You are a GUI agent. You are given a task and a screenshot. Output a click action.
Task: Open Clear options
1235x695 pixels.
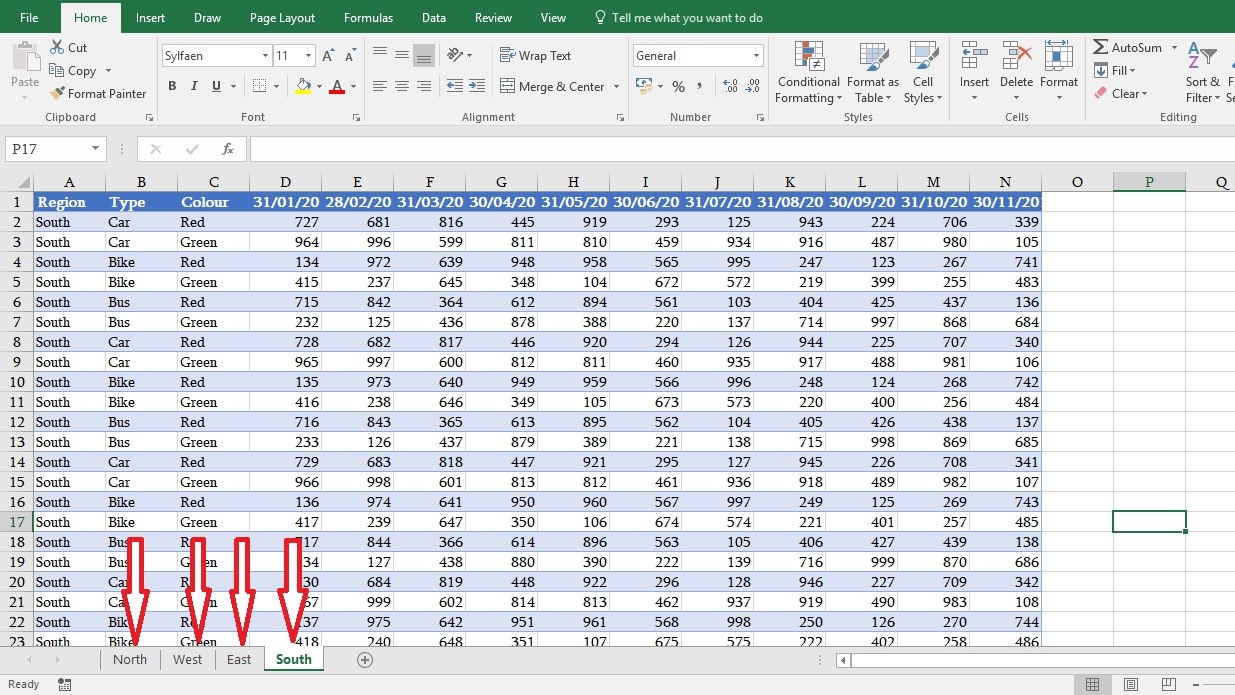click(1120, 93)
